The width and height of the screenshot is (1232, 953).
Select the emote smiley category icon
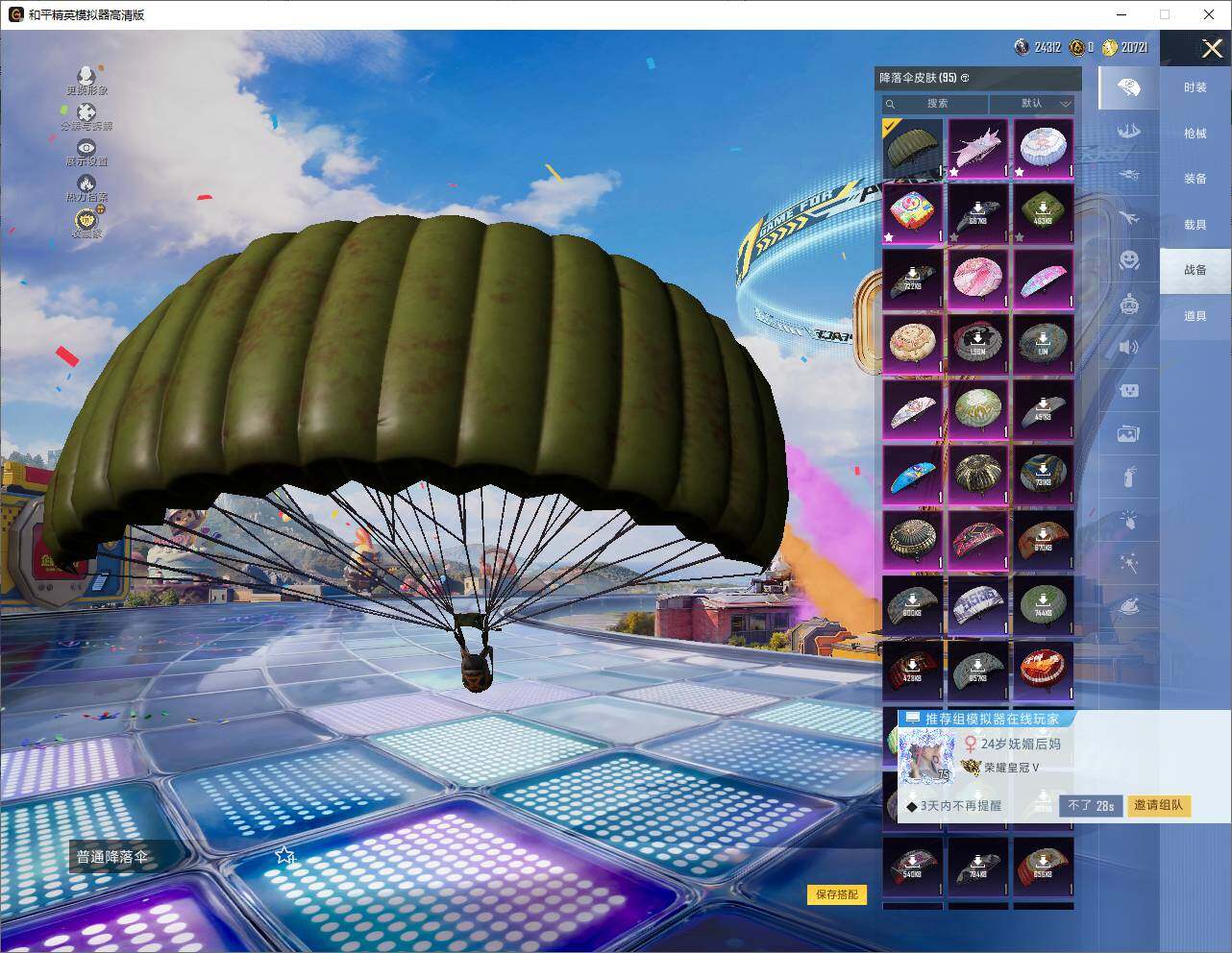pos(1129,259)
